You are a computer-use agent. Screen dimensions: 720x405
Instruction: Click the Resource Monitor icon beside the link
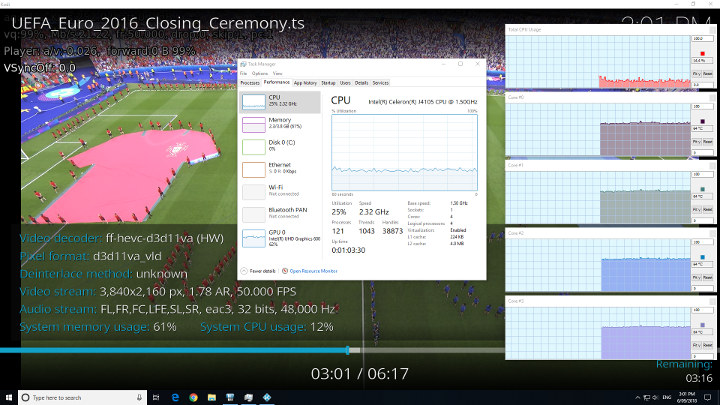coord(285,271)
